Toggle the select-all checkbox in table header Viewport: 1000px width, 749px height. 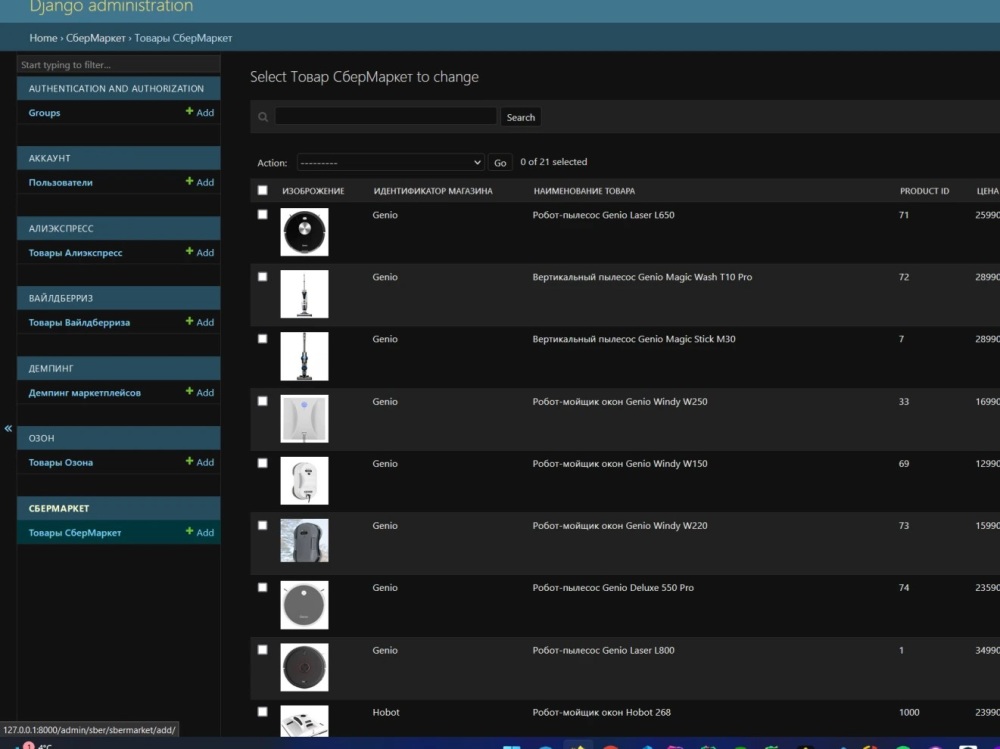[263, 190]
